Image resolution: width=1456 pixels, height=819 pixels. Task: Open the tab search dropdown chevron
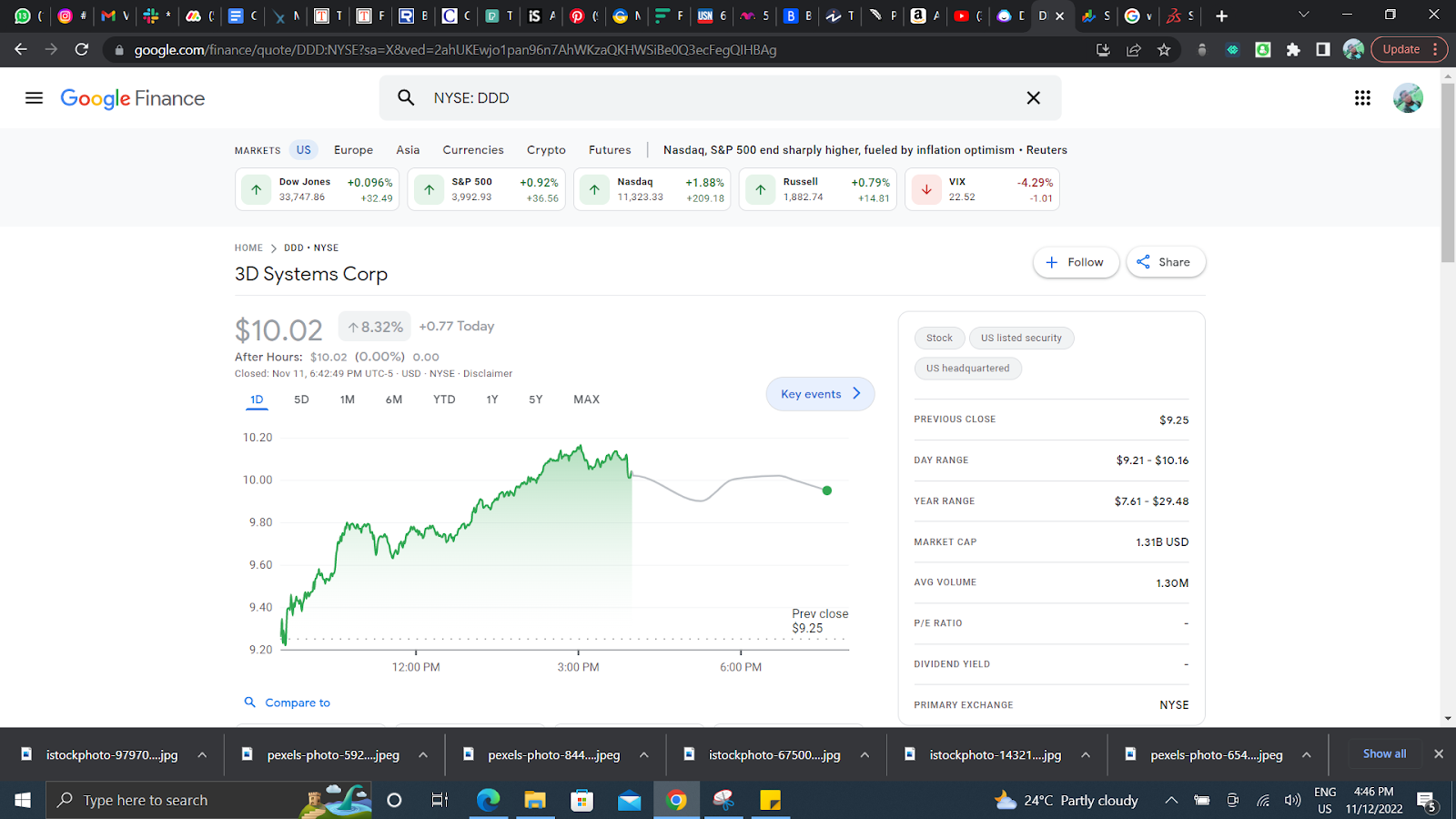pos(1303,15)
